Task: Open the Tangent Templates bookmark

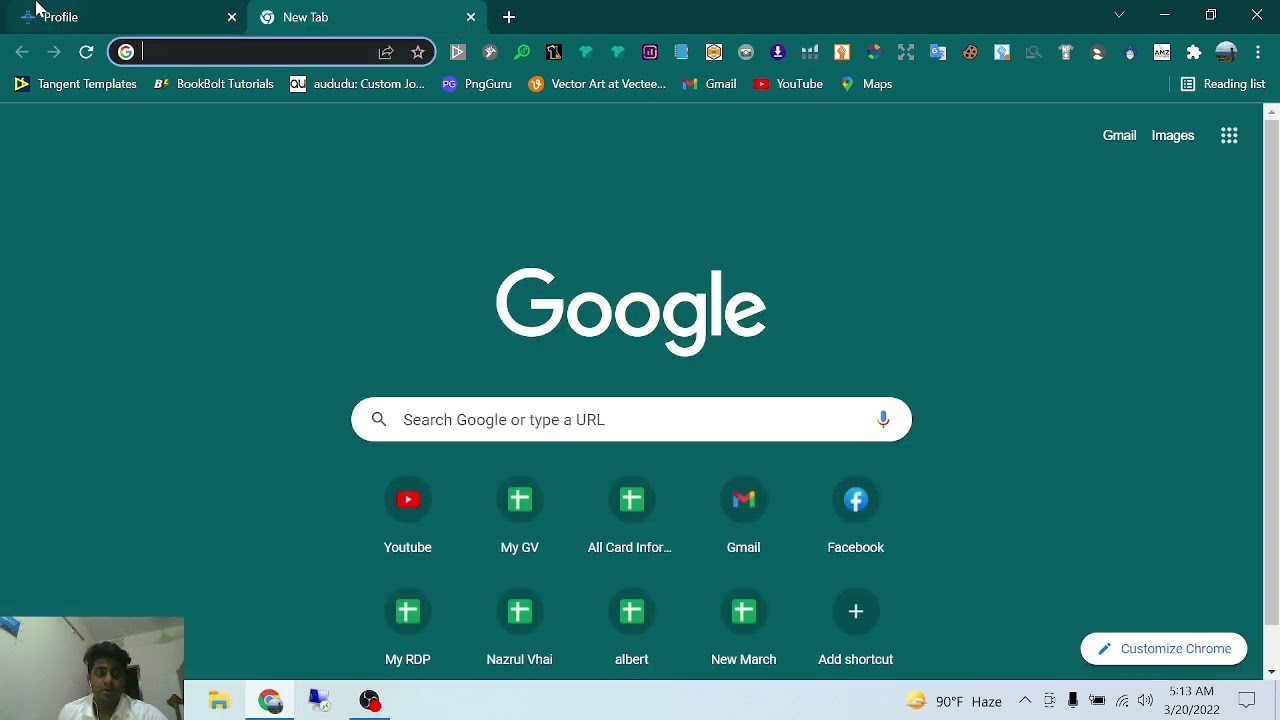Action: pyautogui.click(x=76, y=84)
